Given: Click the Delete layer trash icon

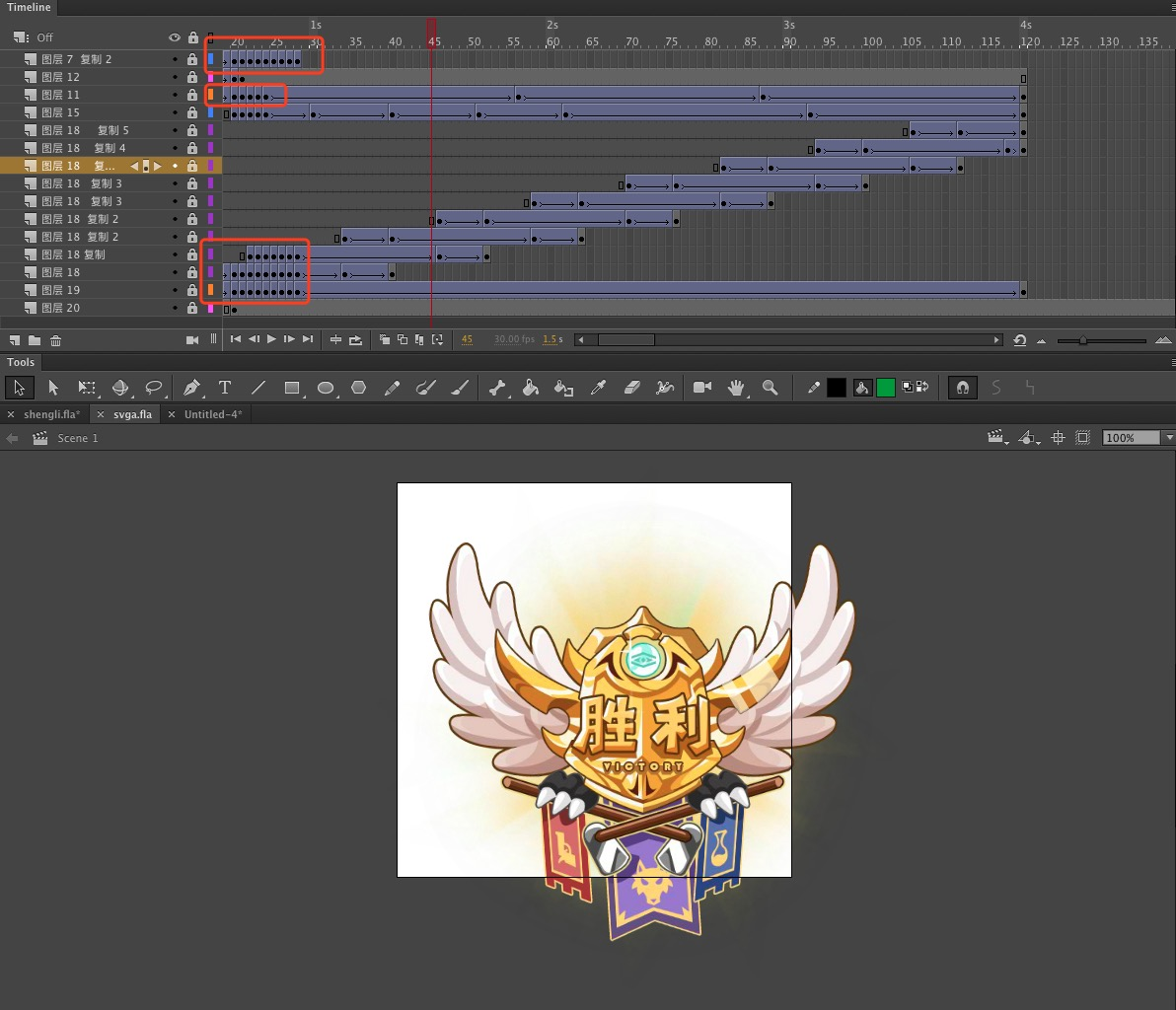Looking at the screenshot, I should pos(55,340).
